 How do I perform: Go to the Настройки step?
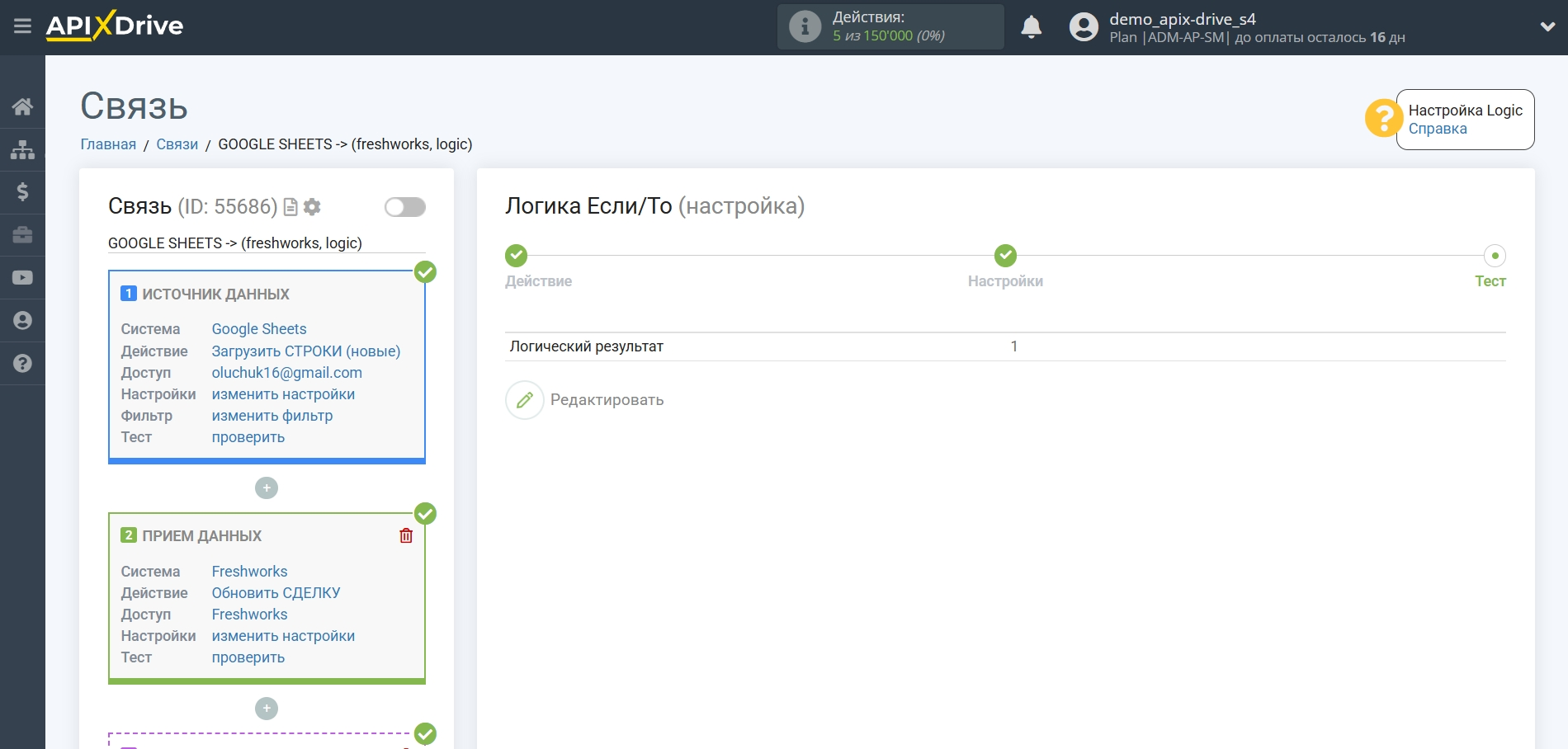click(1005, 256)
